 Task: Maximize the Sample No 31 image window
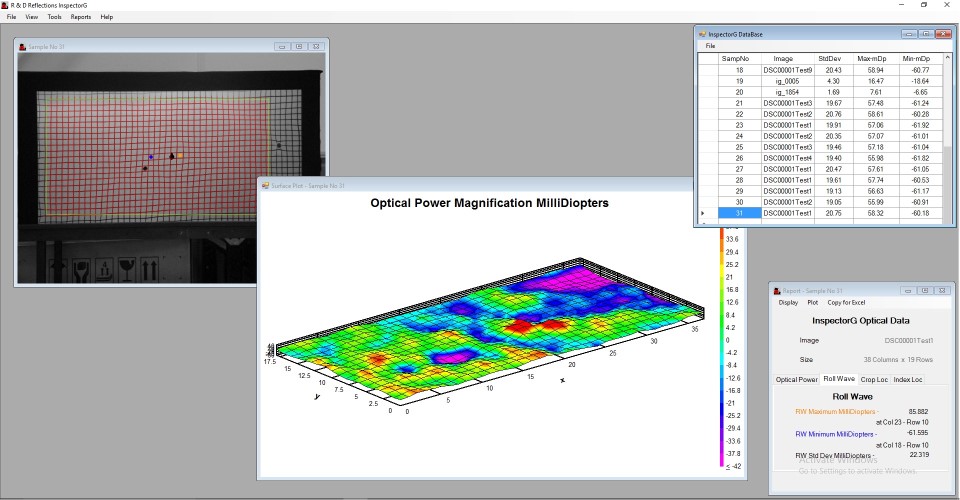pos(299,46)
